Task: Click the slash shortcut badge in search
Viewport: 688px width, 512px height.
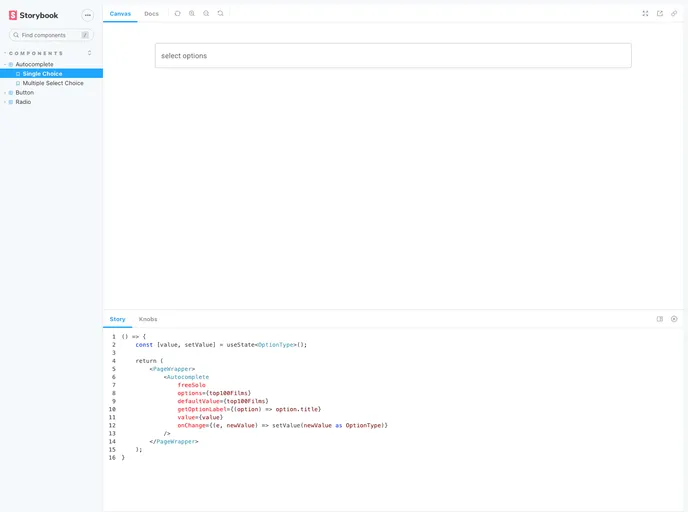Action: point(85,35)
